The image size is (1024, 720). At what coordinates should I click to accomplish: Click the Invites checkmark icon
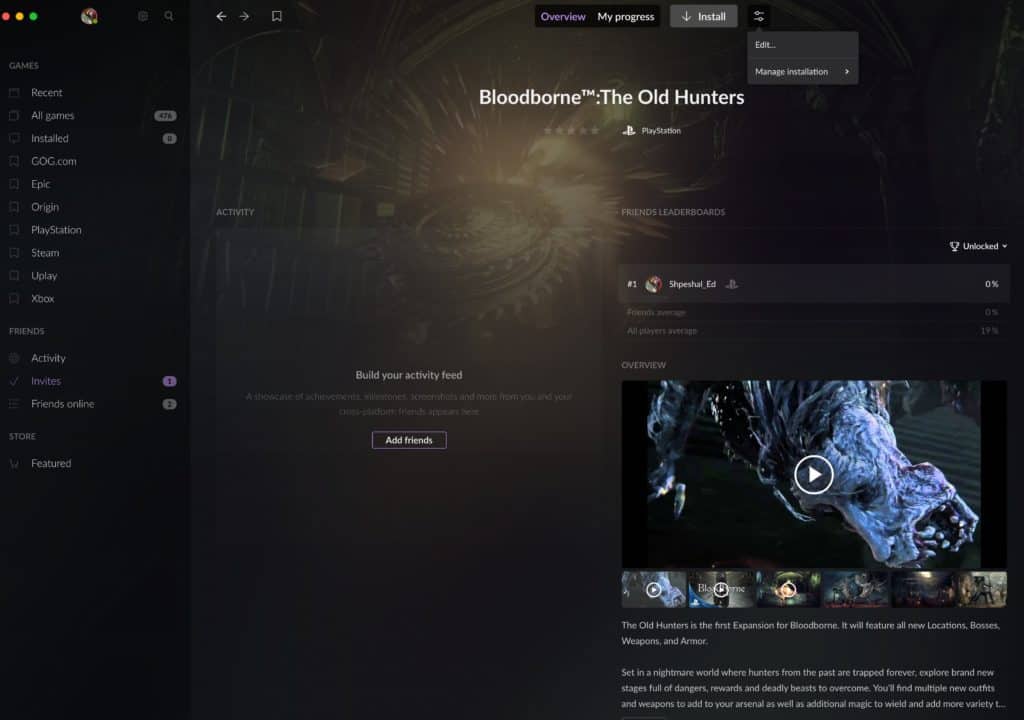14,381
